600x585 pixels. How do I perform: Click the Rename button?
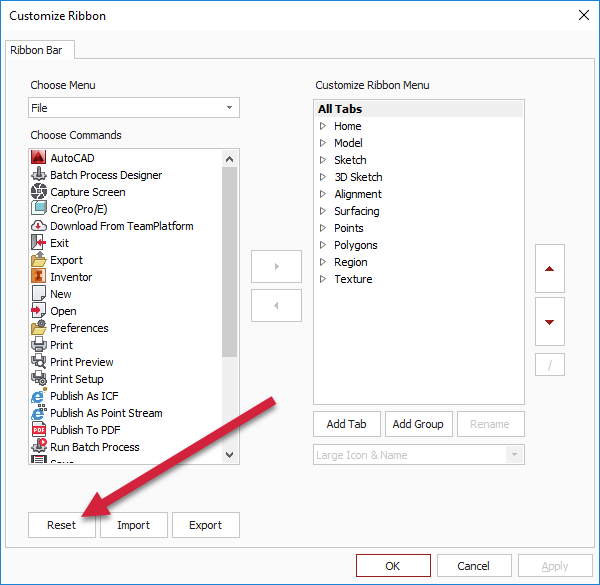490,424
